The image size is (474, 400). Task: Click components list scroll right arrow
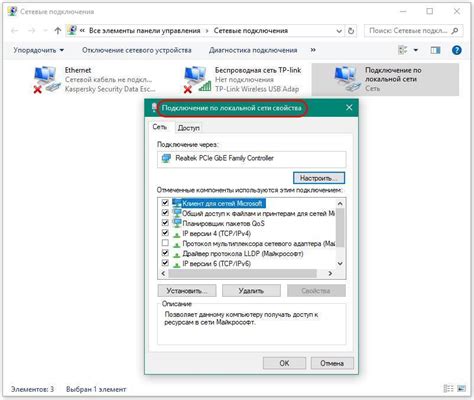pyautogui.click(x=330, y=273)
